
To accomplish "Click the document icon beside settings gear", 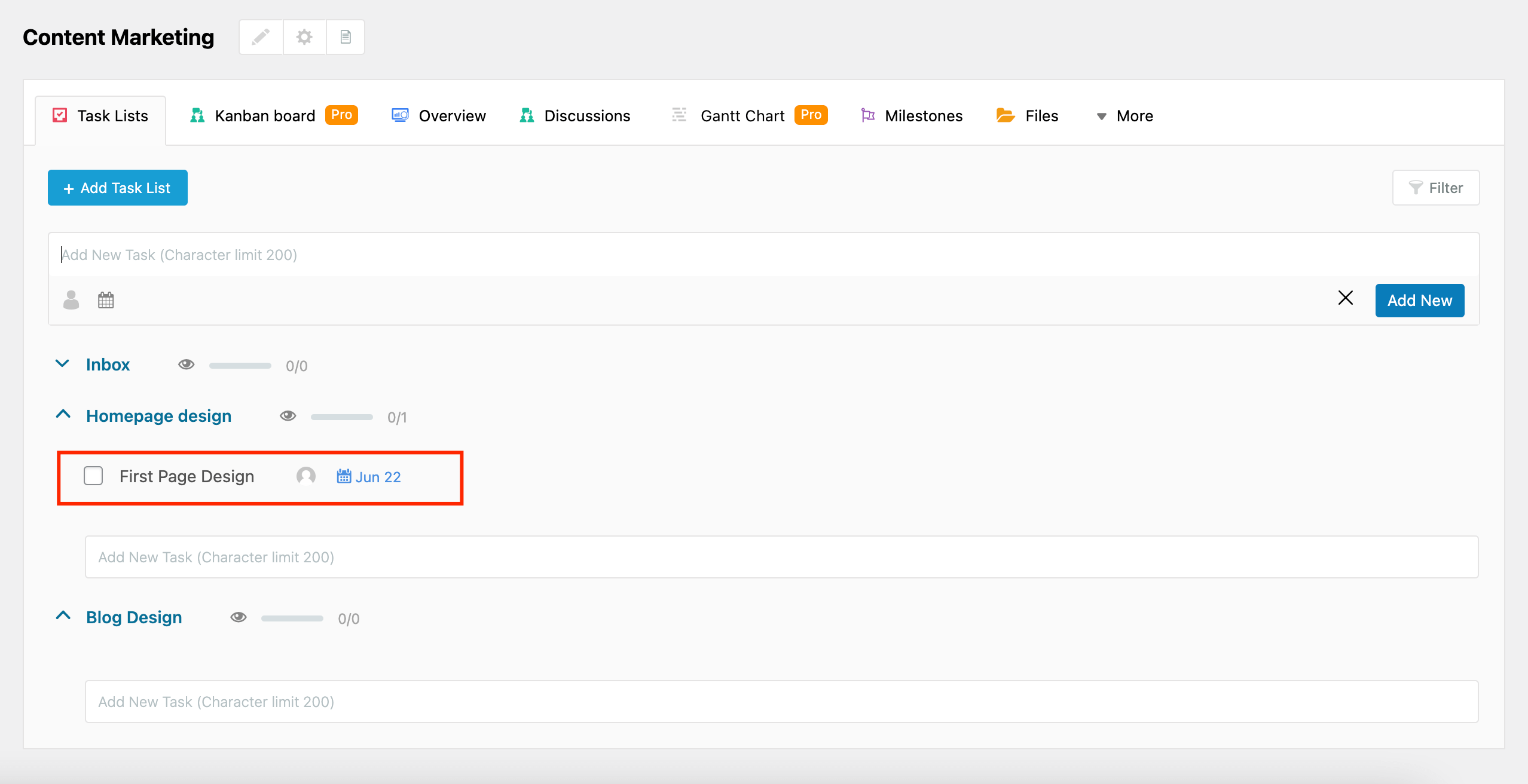I will pyautogui.click(x=346, y=37).
